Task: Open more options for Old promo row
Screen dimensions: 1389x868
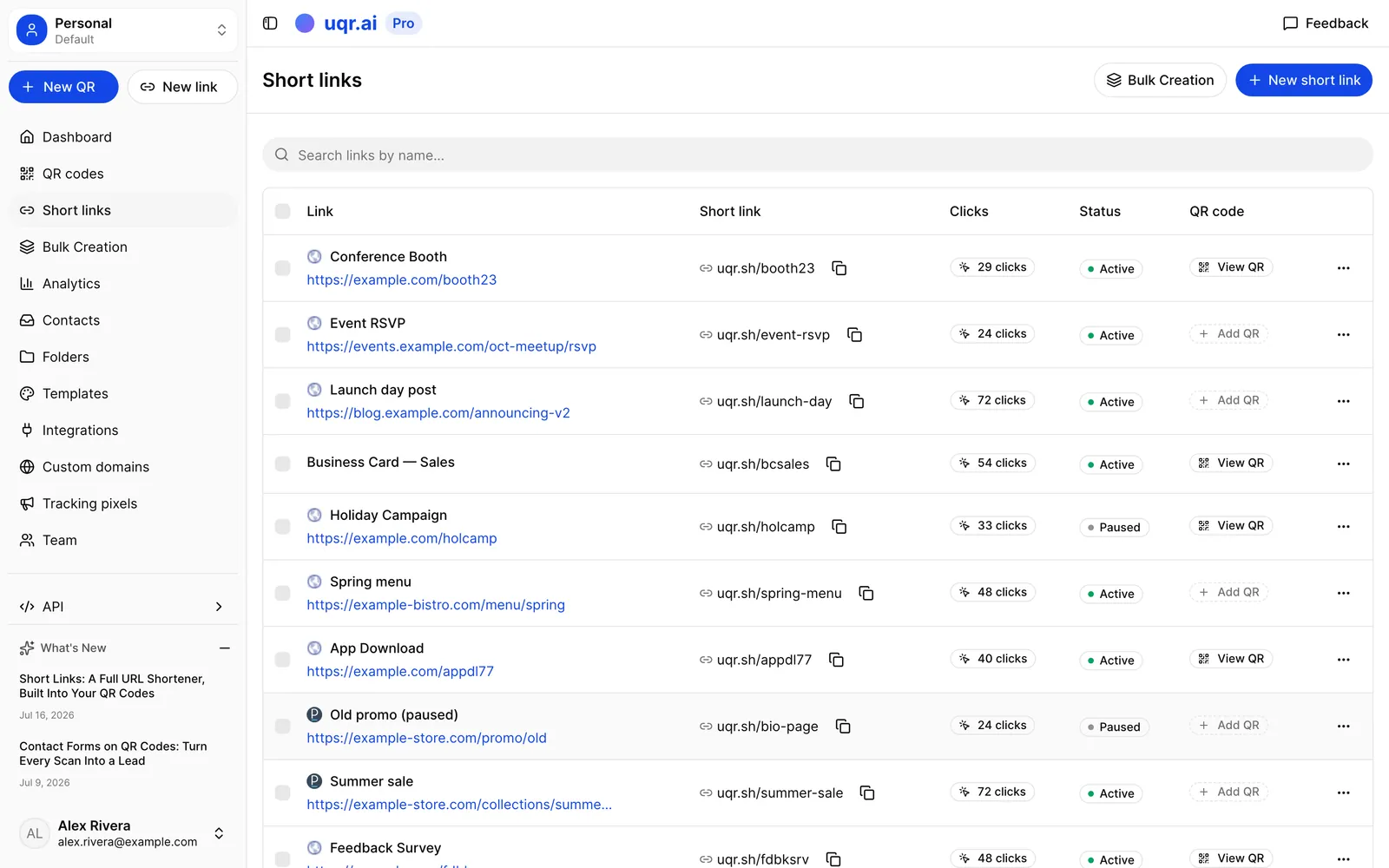Action: coord(1344,727)
